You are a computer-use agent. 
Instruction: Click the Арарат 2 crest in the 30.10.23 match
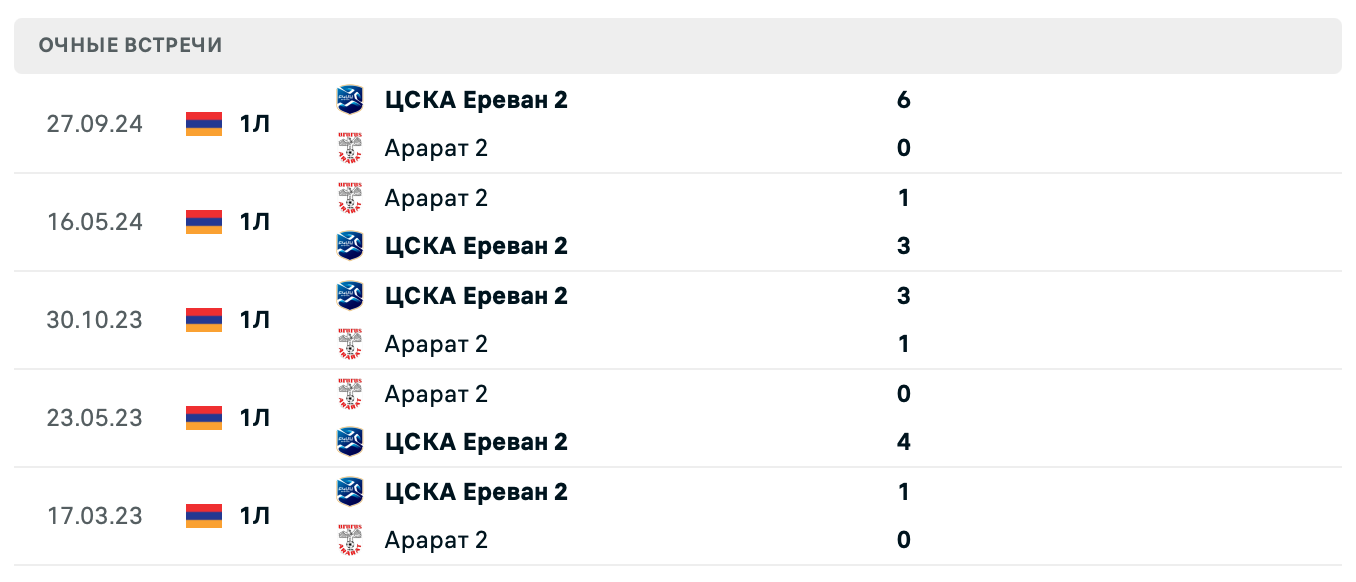tap(351, 344)
